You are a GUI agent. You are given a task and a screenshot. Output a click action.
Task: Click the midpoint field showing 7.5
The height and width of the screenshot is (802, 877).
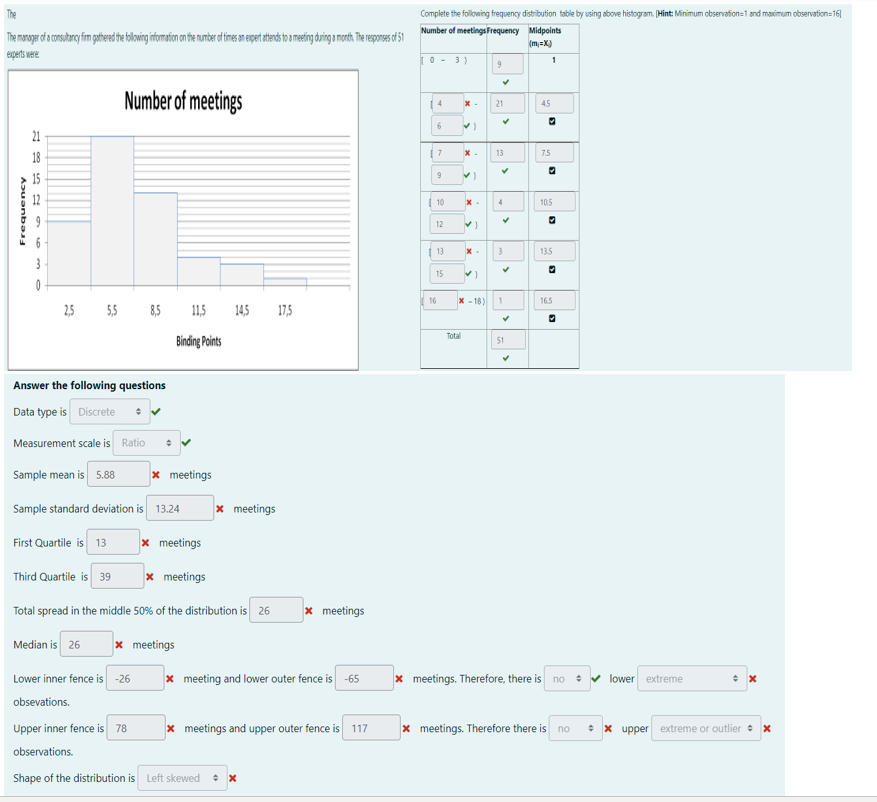555,153
